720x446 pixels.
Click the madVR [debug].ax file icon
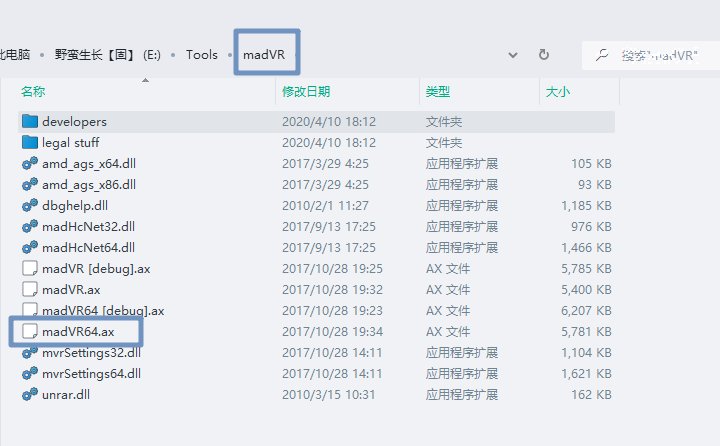[30, 269]
